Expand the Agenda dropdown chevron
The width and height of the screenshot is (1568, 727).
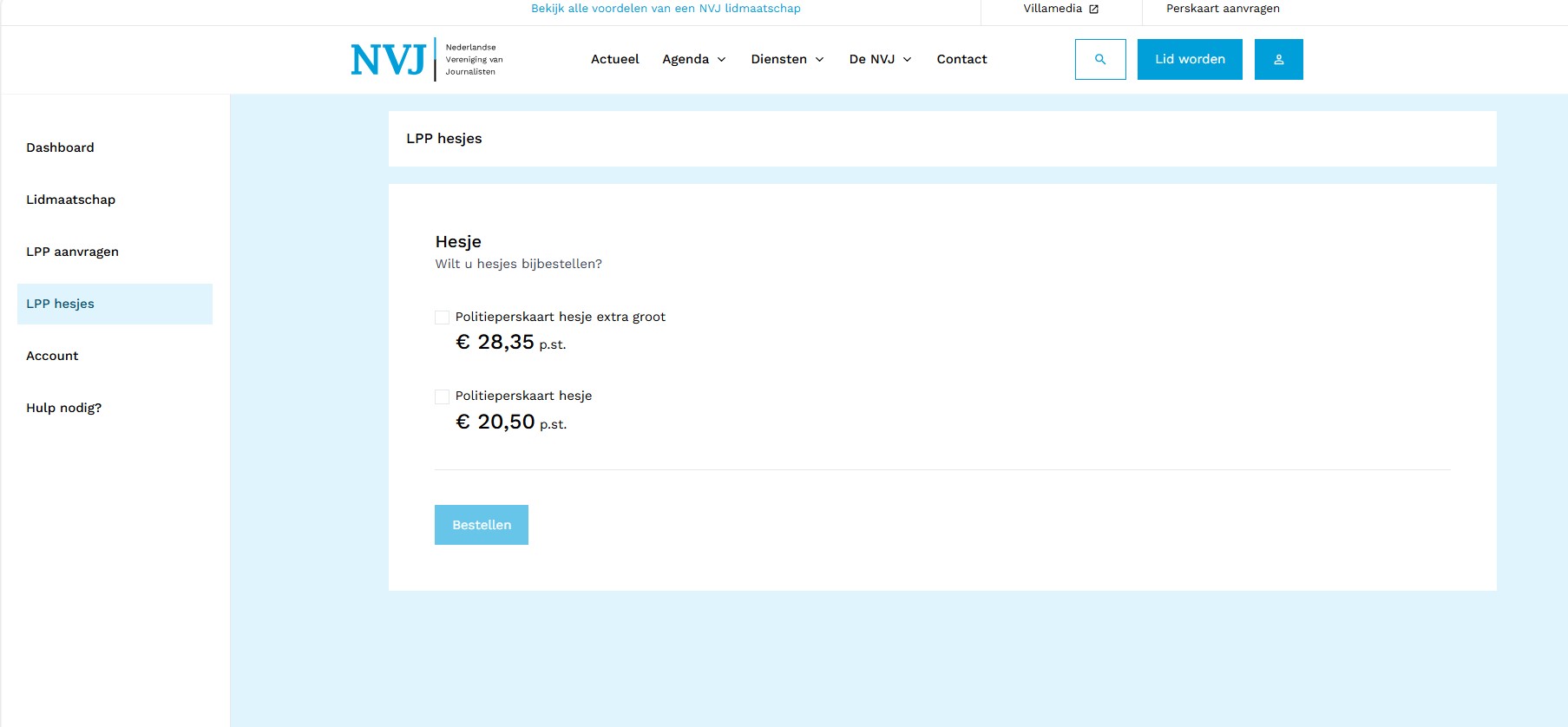tap(721, 60)
